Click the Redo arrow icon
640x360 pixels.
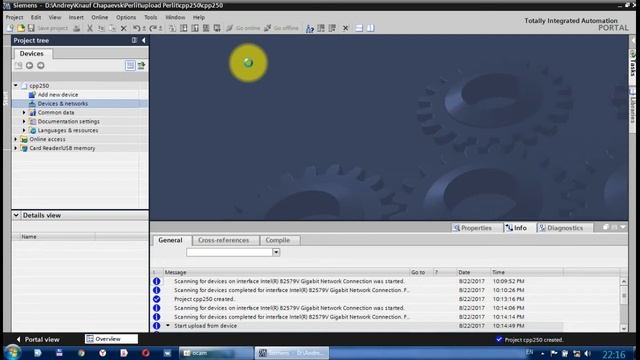pos(153,28)
